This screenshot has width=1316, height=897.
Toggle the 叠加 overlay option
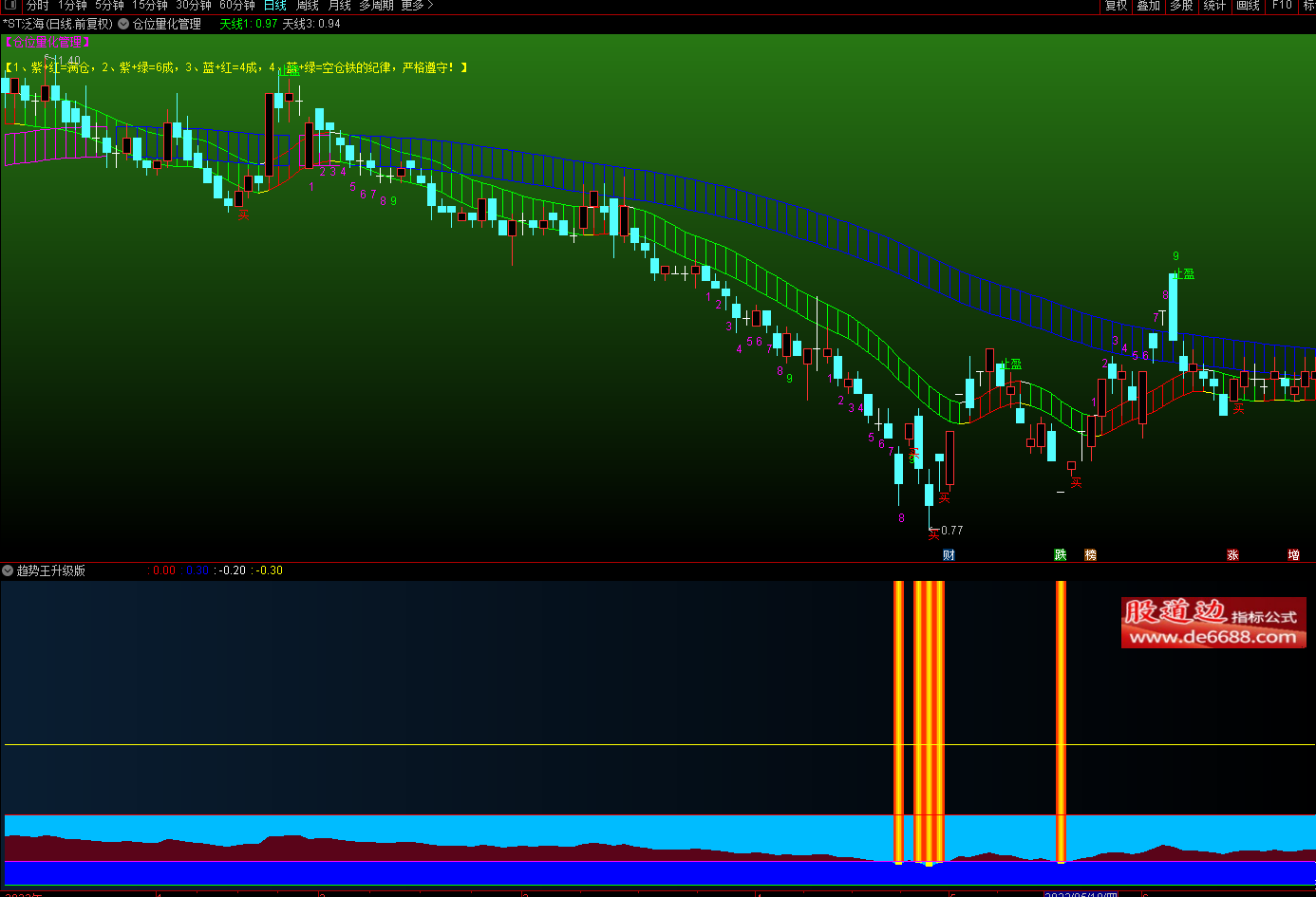1148,6
